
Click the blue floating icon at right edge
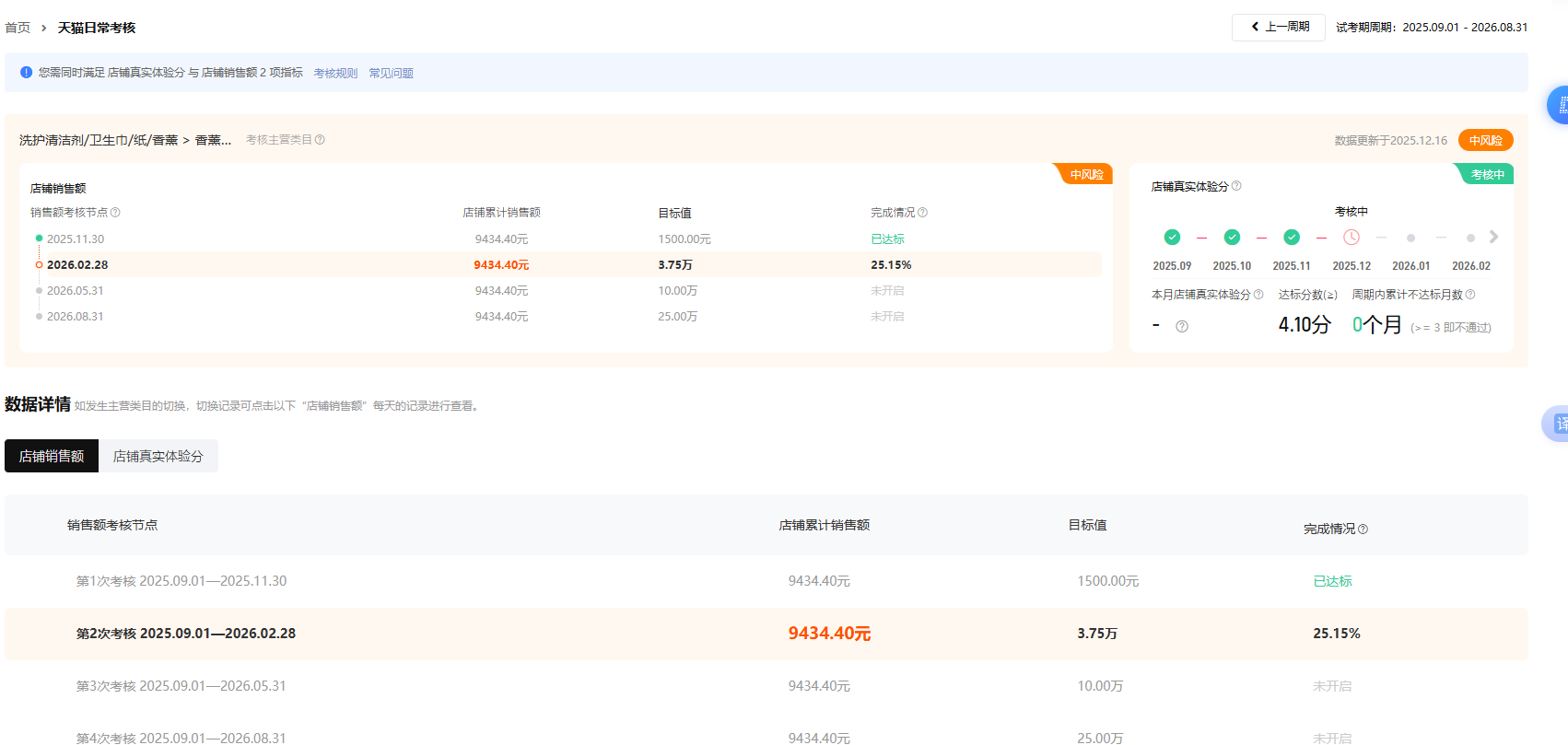click(x=1558, y=105)
